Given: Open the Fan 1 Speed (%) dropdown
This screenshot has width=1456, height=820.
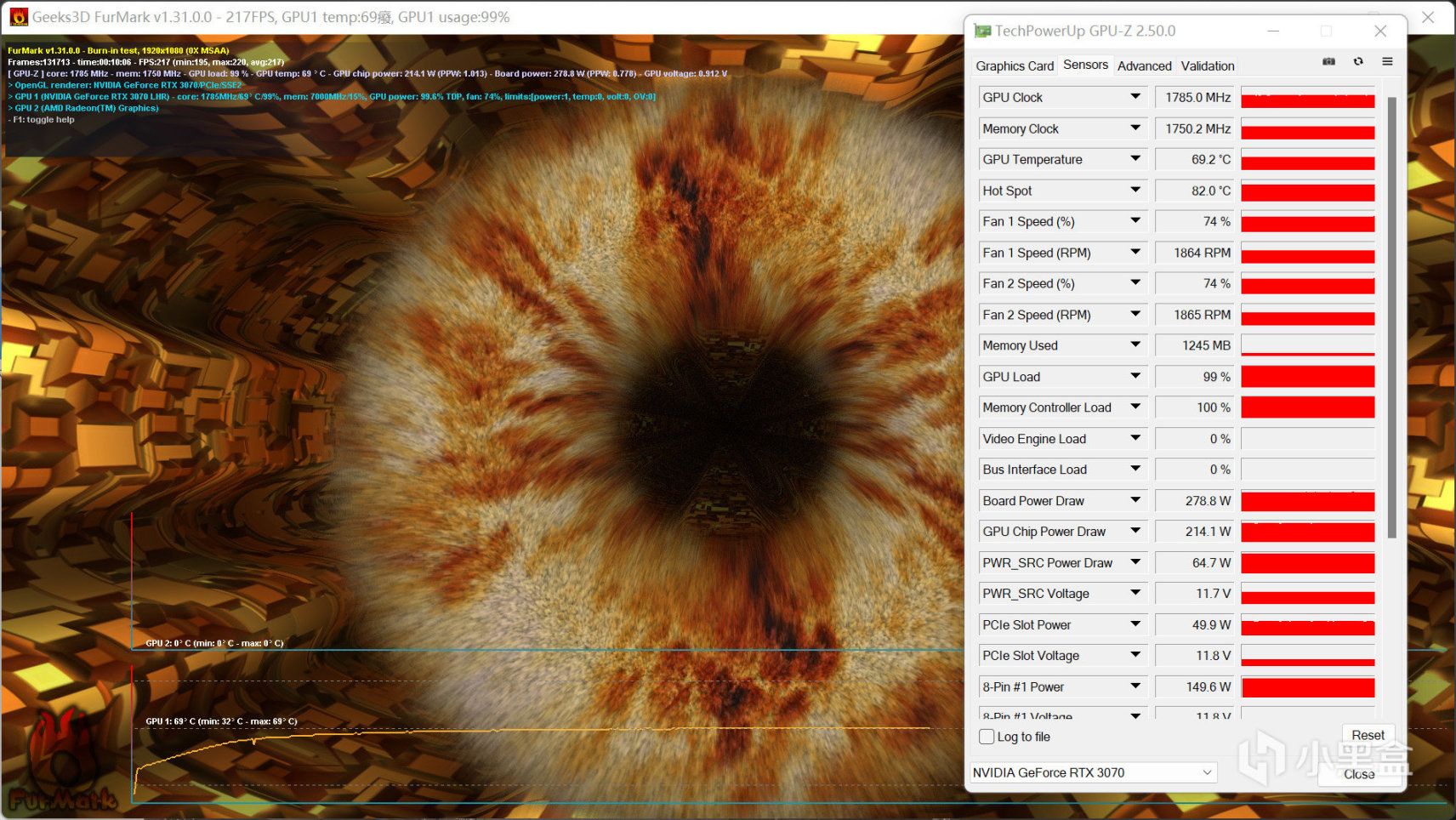Looking at the screenshot, I should (x=1135, y=221).
